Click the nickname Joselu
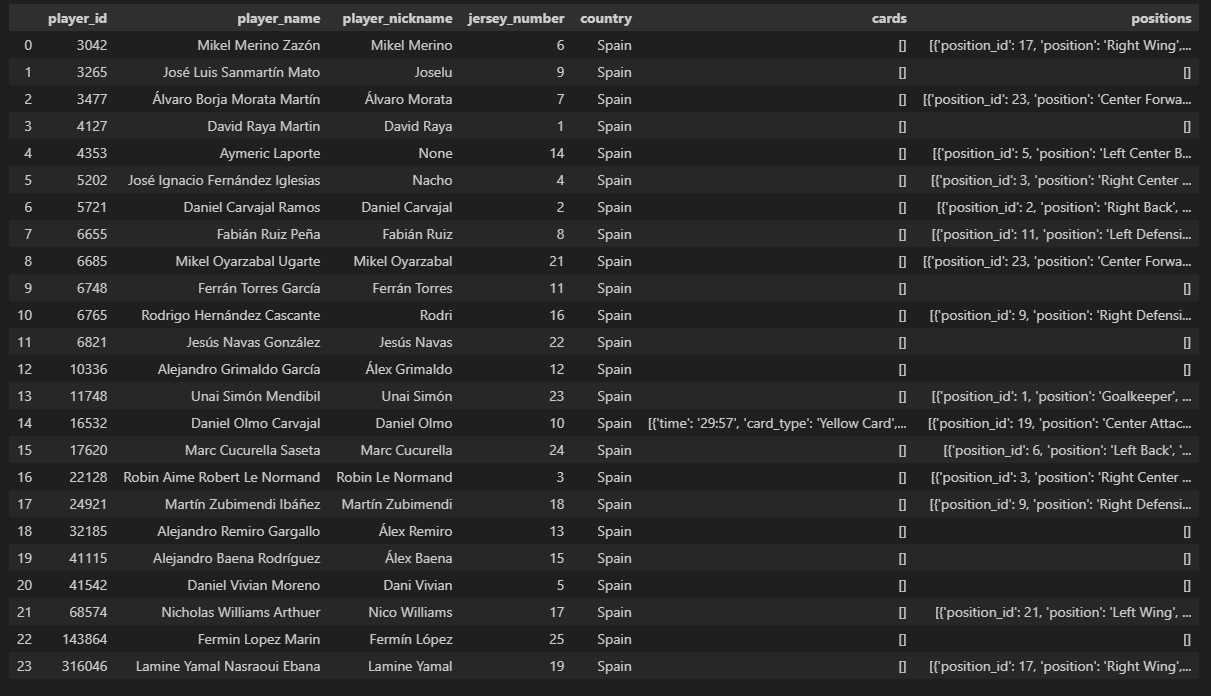This screenshot has height=696, width=1211. point(433,72)
